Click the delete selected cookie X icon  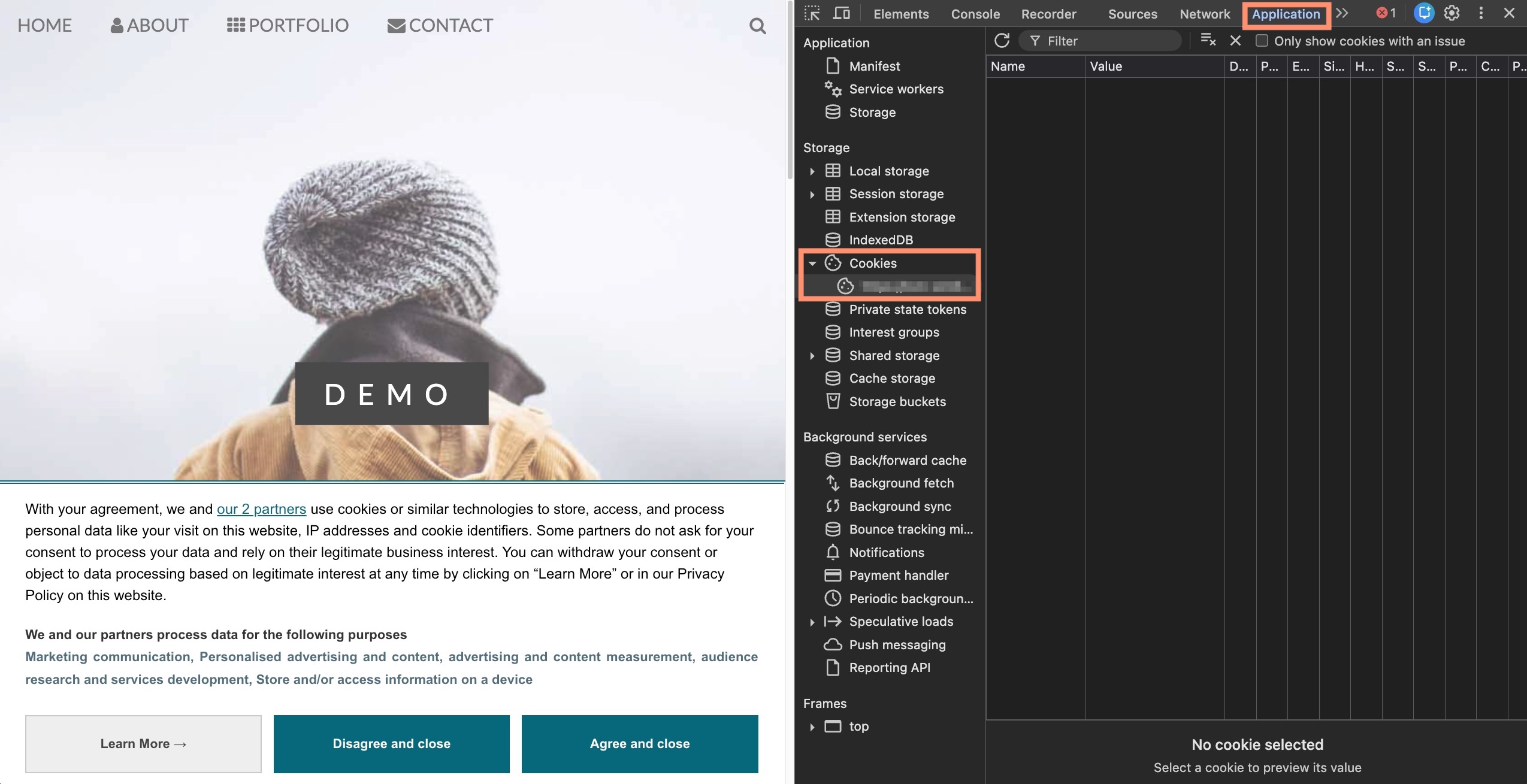1235,41
